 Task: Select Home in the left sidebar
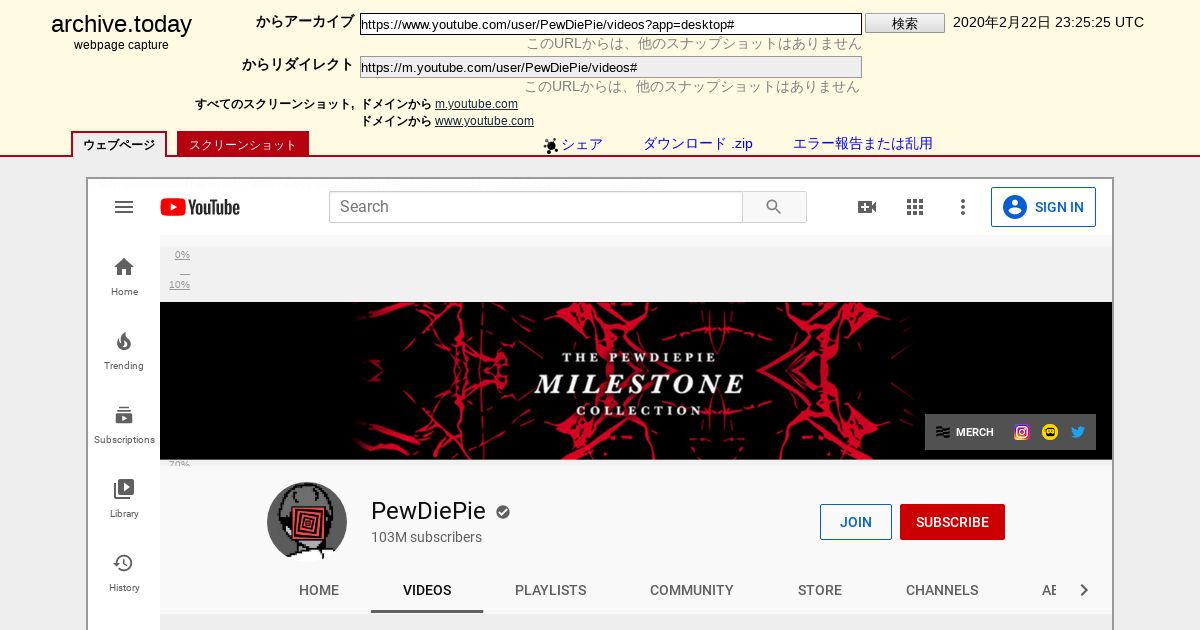click(x=124, y=277)
